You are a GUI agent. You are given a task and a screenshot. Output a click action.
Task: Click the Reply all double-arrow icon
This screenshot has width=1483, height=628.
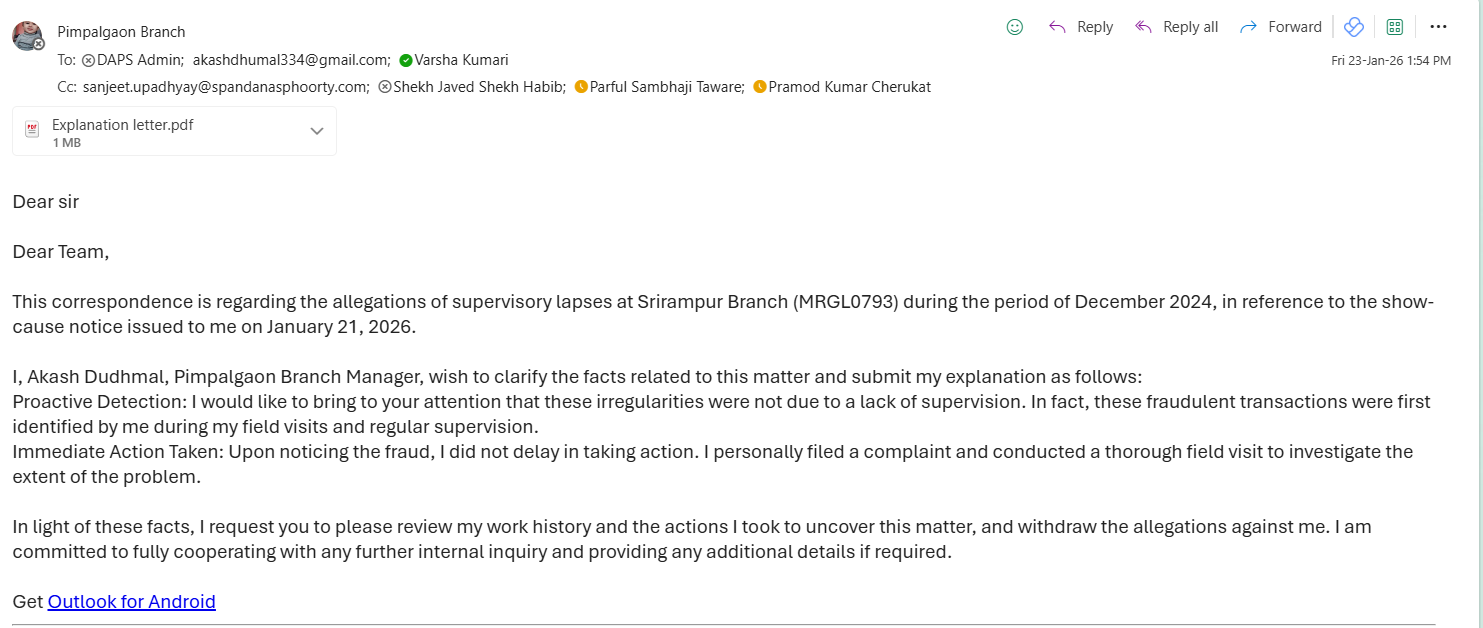1144,27
